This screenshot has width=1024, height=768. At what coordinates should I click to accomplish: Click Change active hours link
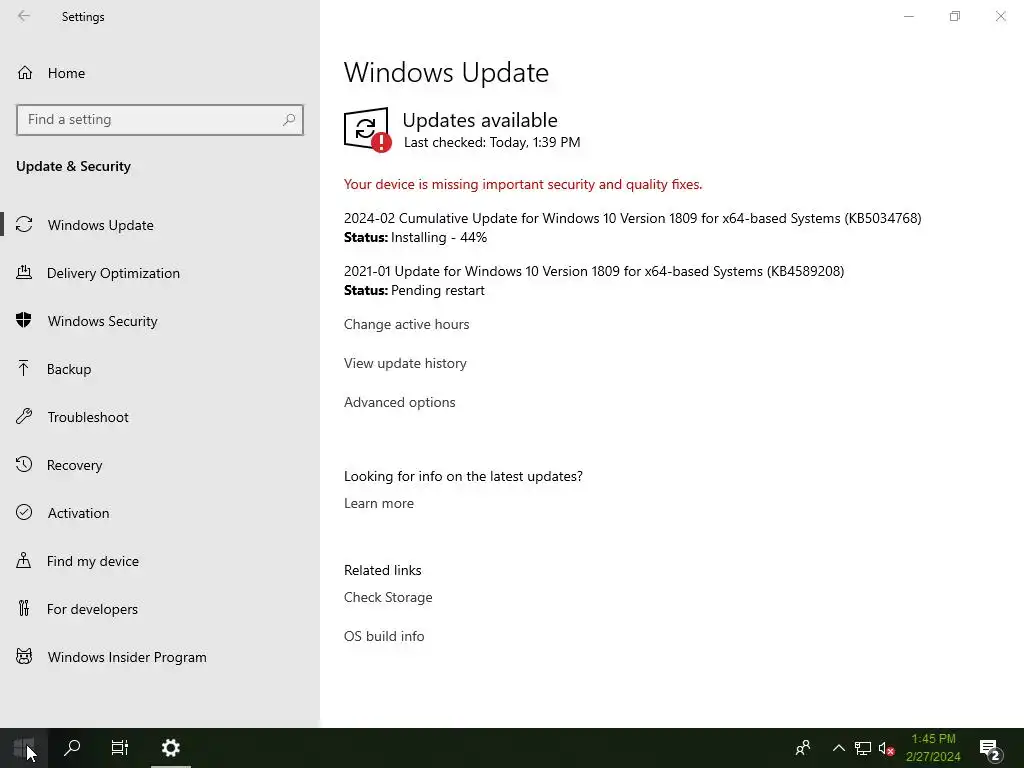(x=406, y=324)
